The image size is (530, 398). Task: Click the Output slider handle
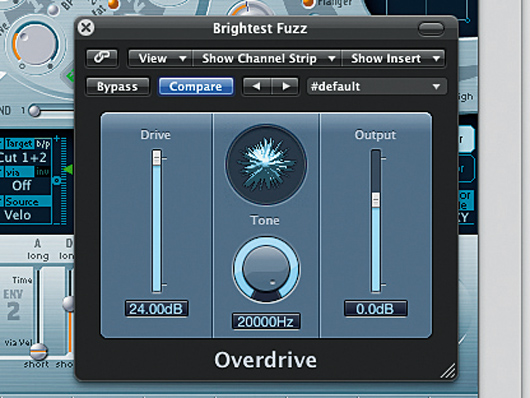376,199
